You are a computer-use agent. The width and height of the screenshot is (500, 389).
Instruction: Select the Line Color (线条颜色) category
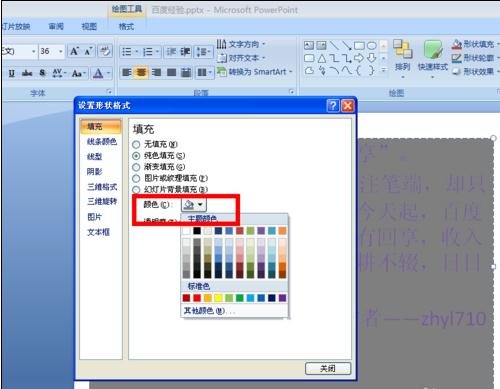coord(102,142)
